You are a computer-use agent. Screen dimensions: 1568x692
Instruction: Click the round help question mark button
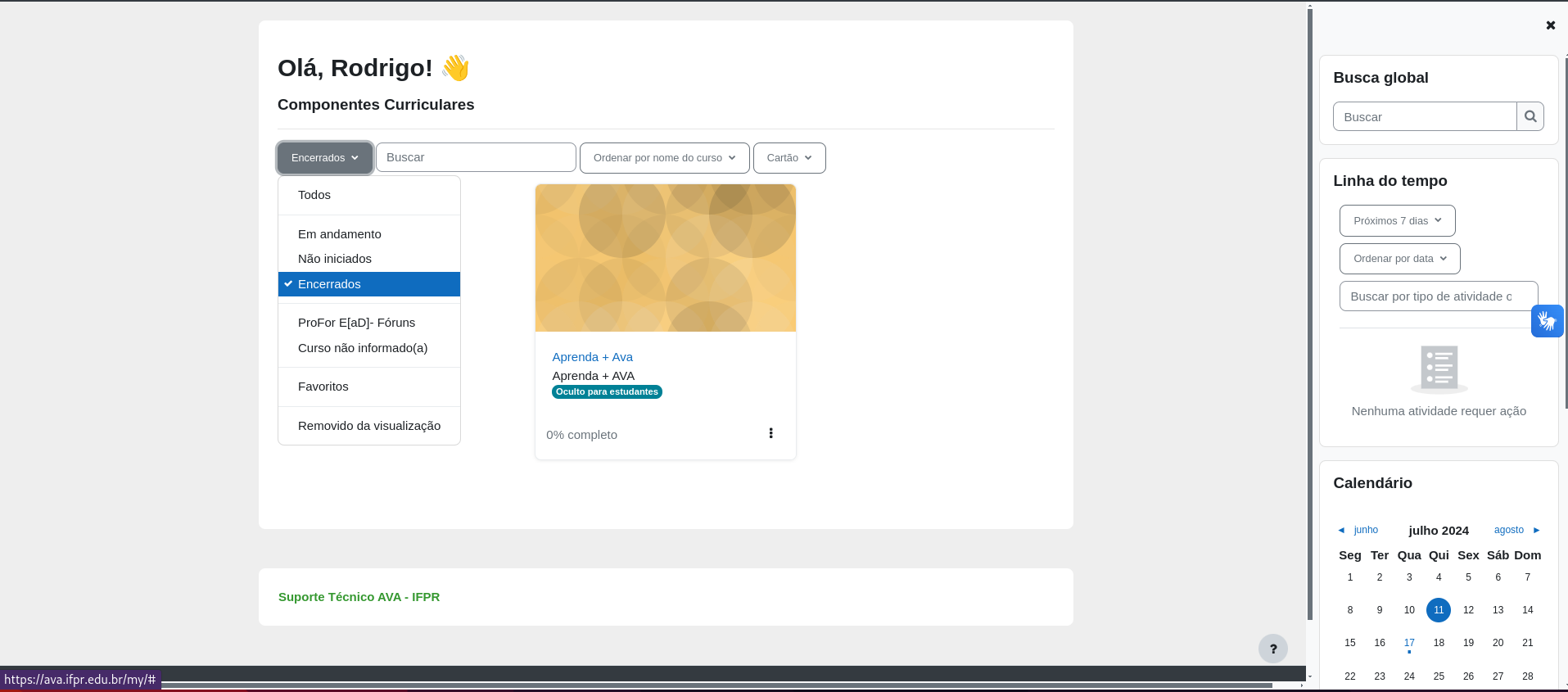click(1272, 649)
